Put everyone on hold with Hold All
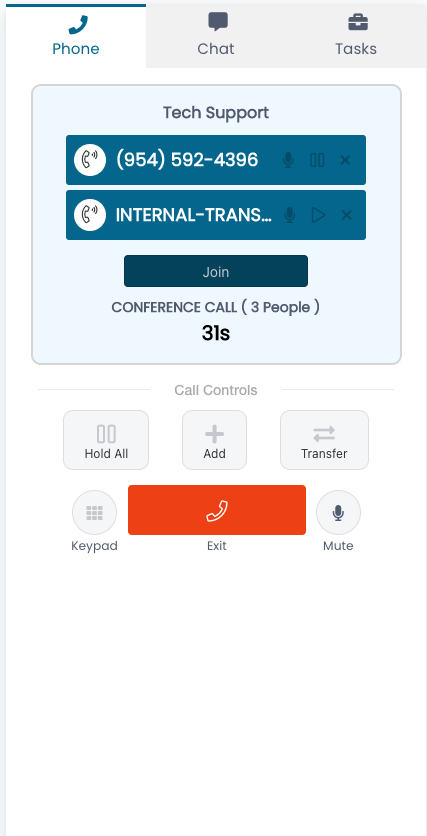 coord(106,440)
